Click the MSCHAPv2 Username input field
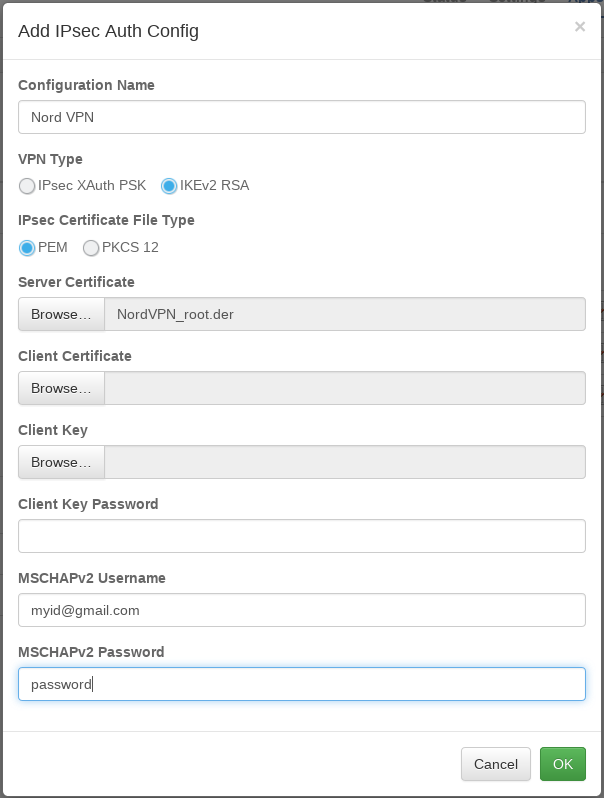Screen dimensions: 604x798 click(301, 610)
